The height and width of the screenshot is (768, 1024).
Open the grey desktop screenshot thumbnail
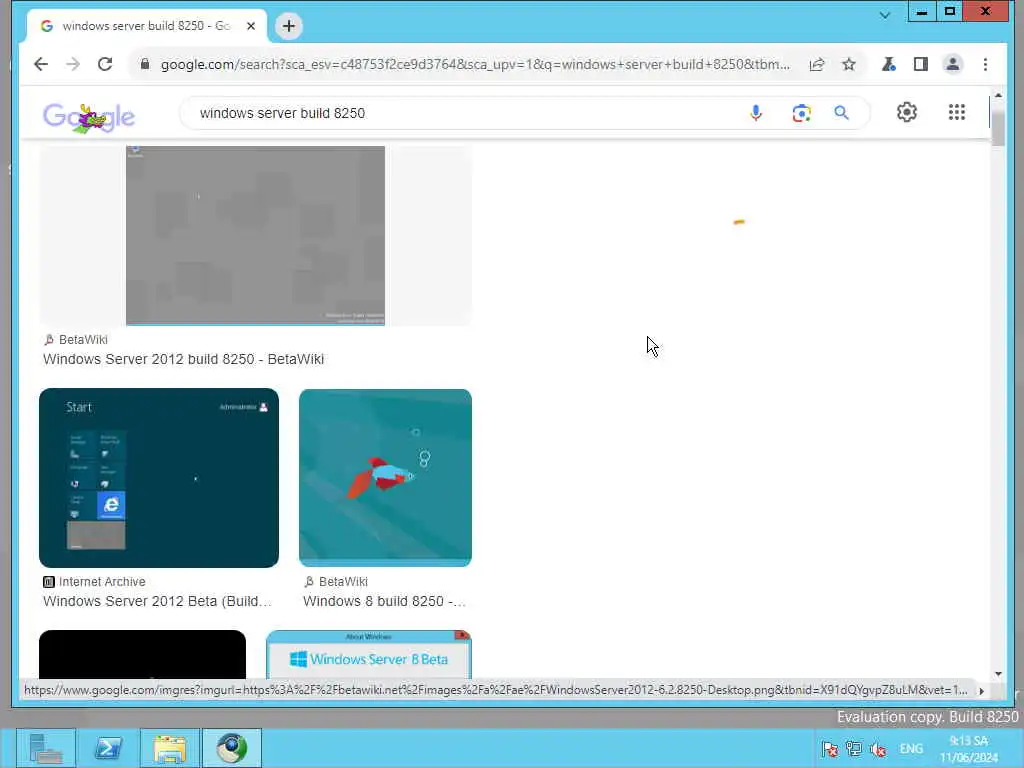(255, 236)
